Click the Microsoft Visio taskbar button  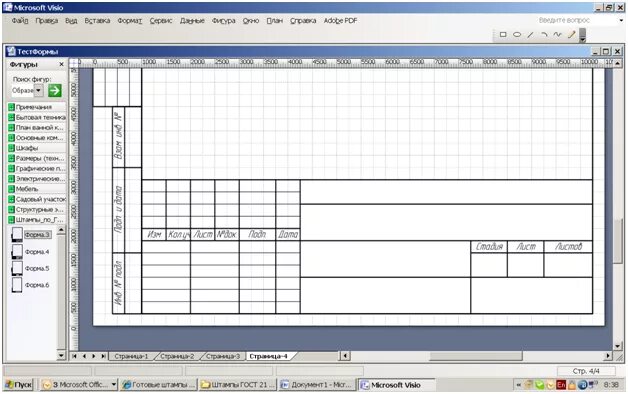[x=396, y=385]
